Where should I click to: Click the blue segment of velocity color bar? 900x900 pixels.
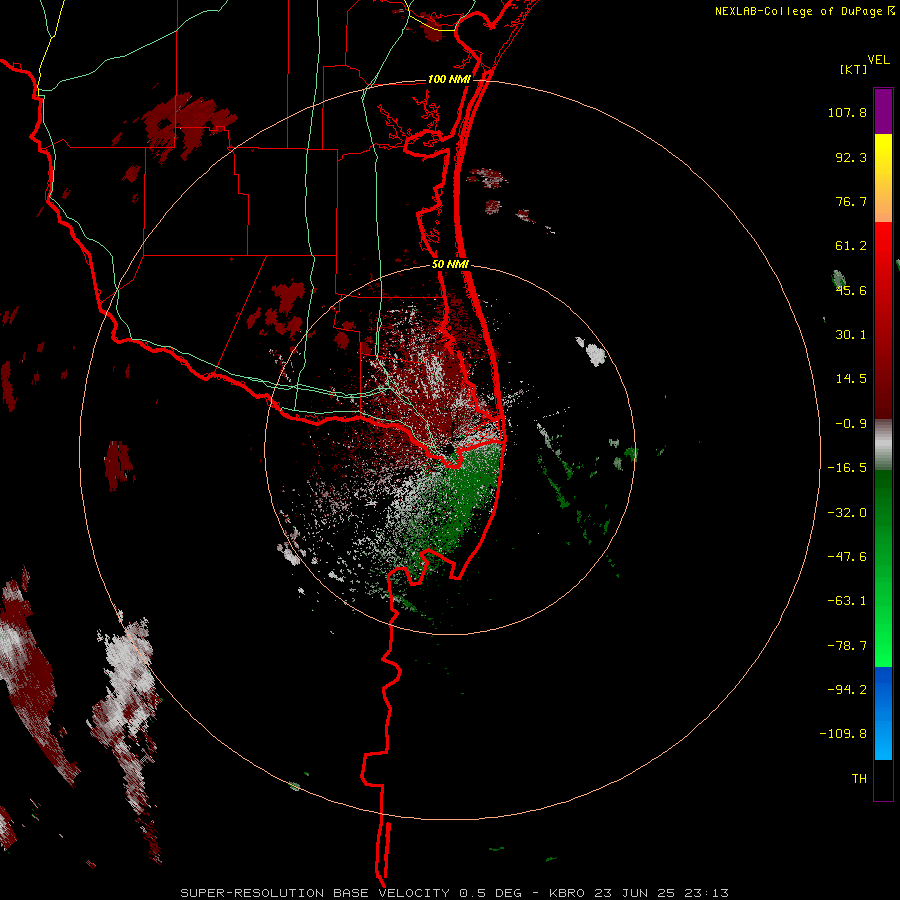pos(883,713)
